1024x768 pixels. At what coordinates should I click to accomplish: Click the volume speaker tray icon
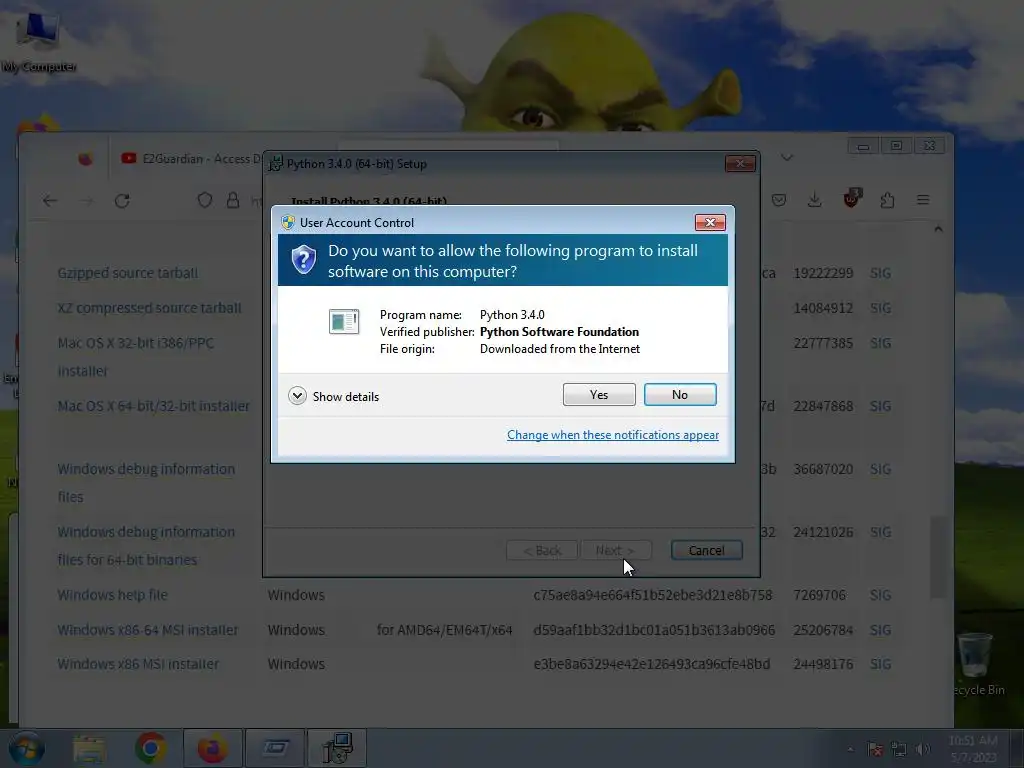click(x=923, y=750)
